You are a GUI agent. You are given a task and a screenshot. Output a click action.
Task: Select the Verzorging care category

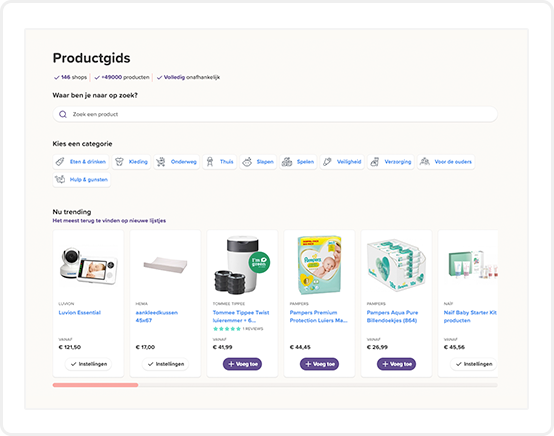(390, 162)
